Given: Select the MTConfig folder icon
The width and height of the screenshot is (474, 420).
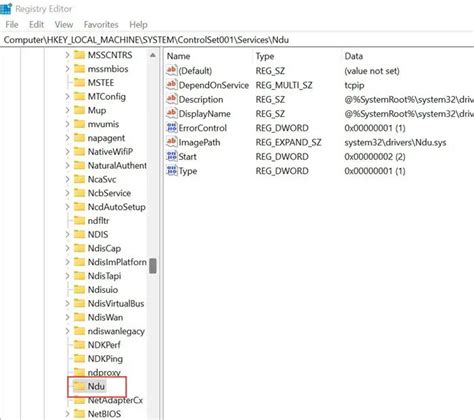Looking at the screenshot, I should point(79,96).
